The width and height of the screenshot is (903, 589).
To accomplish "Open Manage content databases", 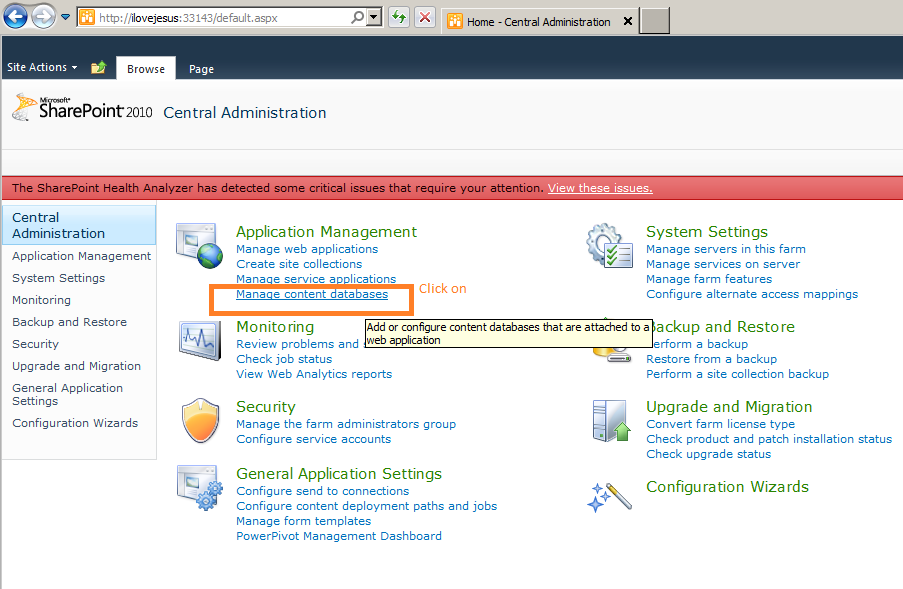I will point(312,294).
